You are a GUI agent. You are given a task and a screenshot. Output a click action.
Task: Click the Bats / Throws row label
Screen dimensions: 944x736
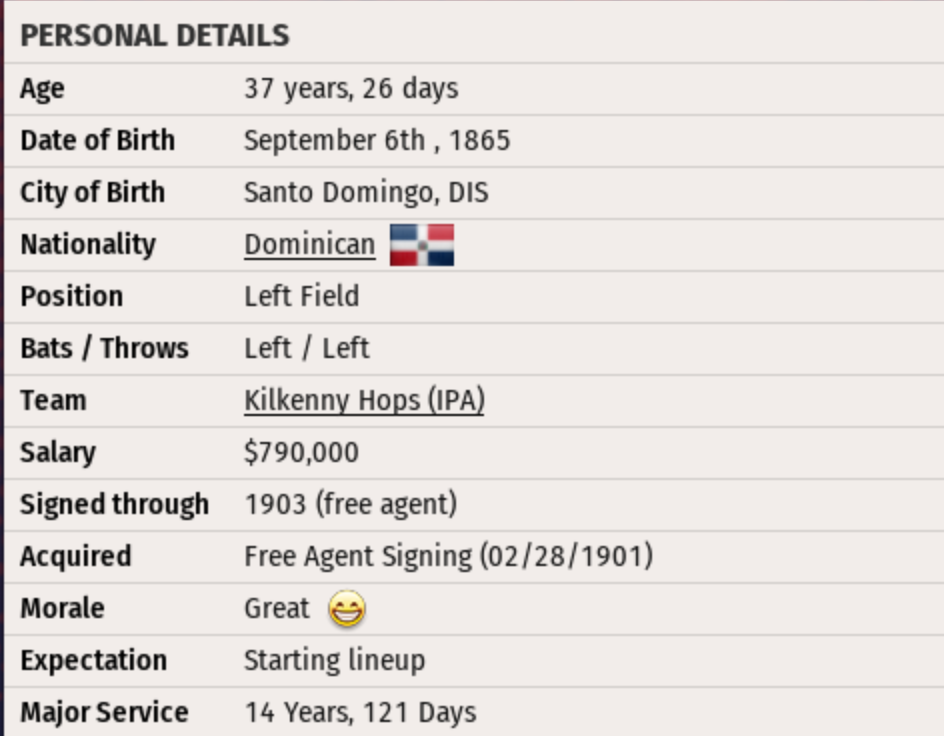click(x=104, y=349)
